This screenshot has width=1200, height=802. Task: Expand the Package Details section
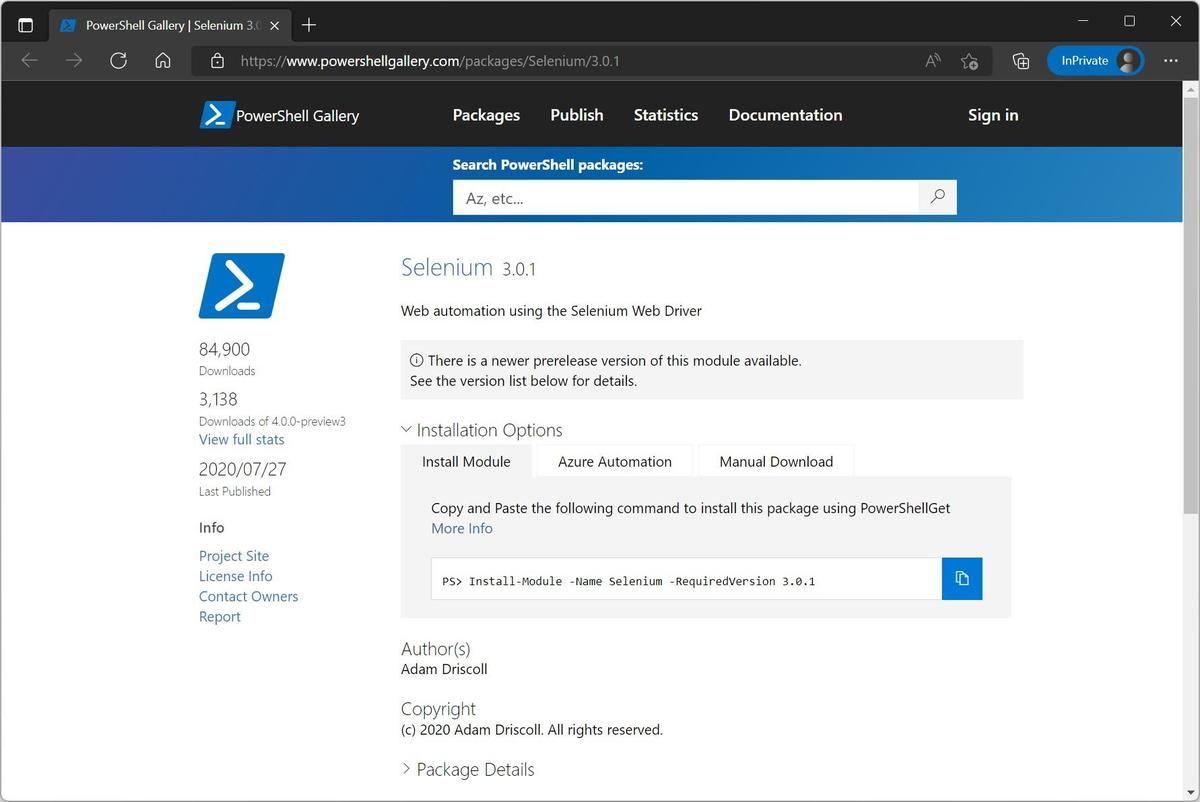[468, 769]
